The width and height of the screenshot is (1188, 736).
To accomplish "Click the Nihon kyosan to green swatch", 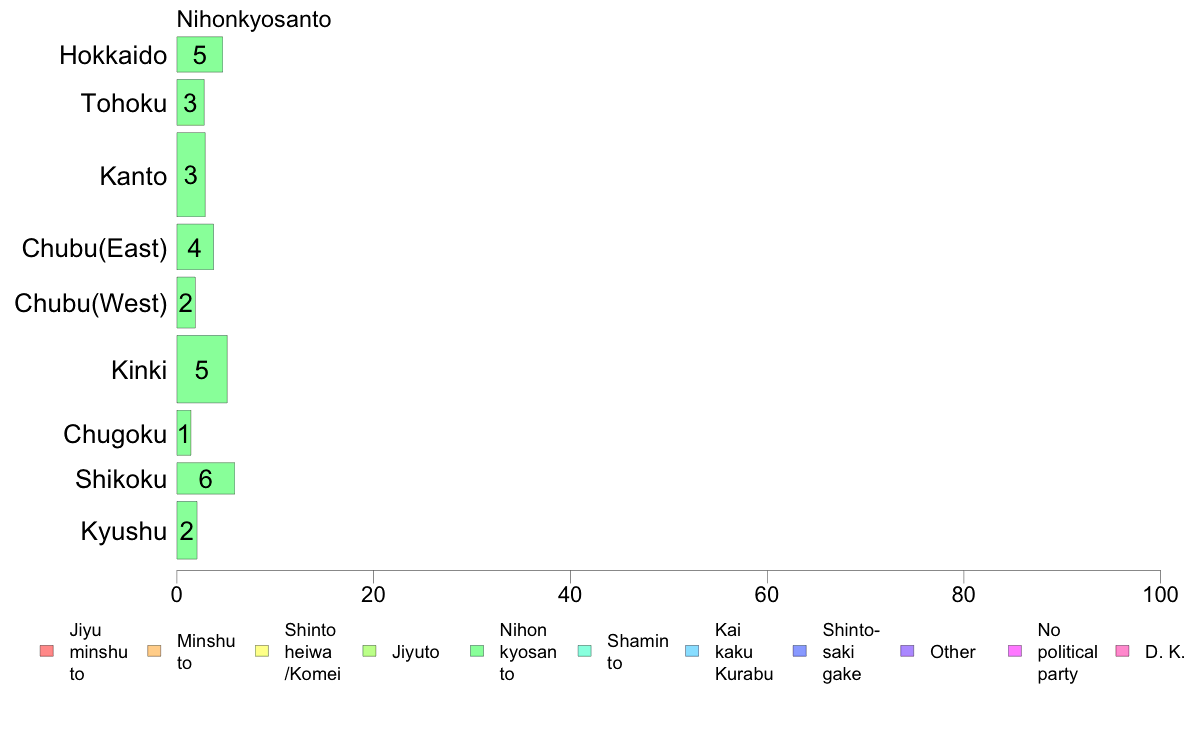I will tap(477, 651).
